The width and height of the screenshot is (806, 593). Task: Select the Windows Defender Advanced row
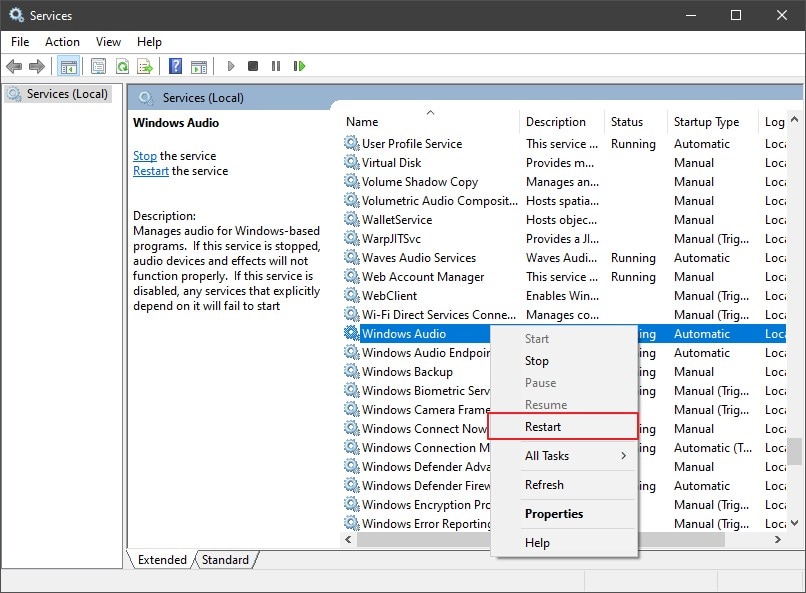tap(417, 467)
